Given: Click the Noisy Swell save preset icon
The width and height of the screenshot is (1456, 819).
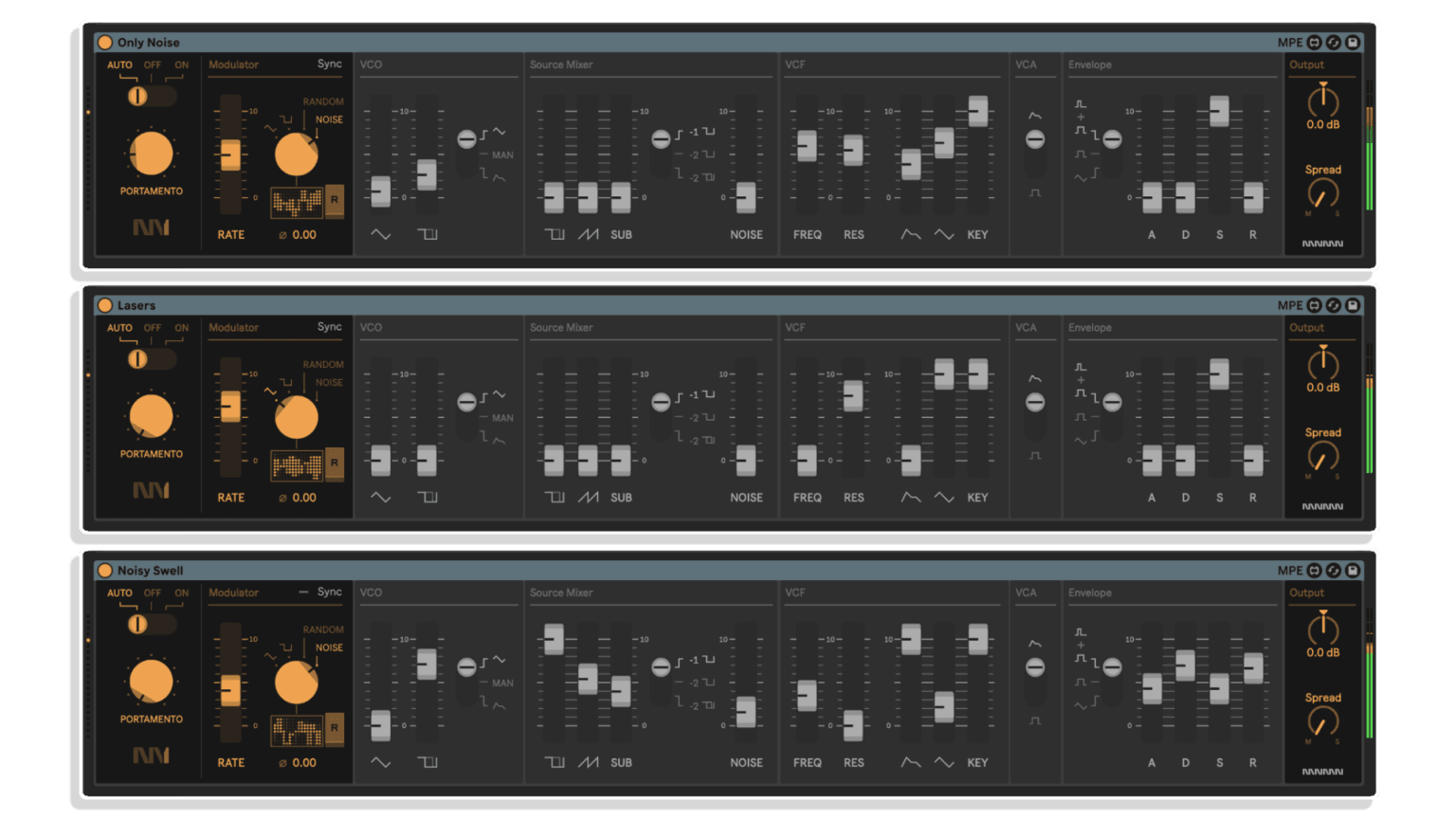Looking at the screenshot, I should 1353,571.
